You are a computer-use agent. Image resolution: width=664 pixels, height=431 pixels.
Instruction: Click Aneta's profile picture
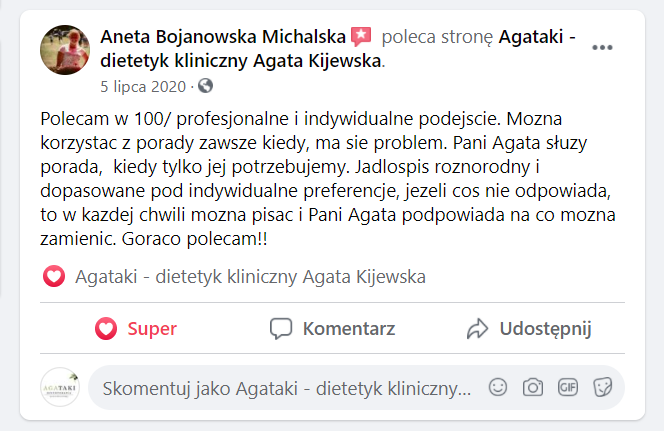tap(67, 51)
